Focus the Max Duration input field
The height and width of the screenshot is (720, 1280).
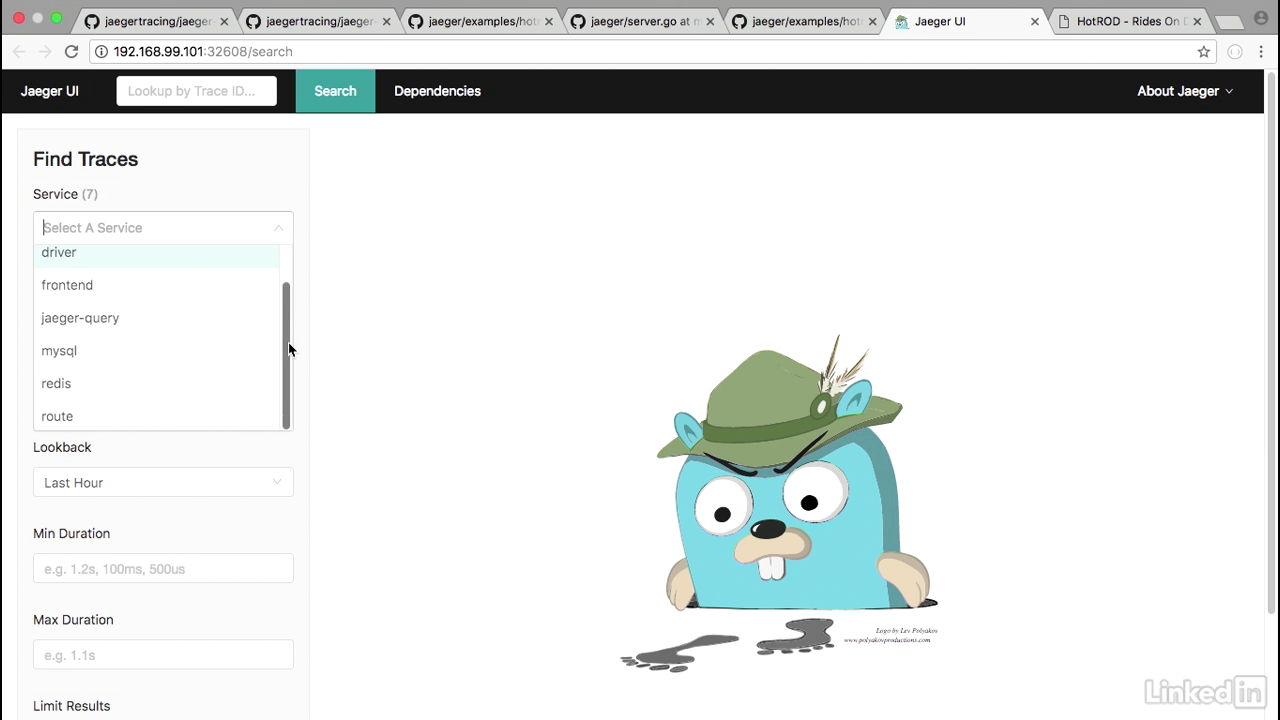point(163,654)
